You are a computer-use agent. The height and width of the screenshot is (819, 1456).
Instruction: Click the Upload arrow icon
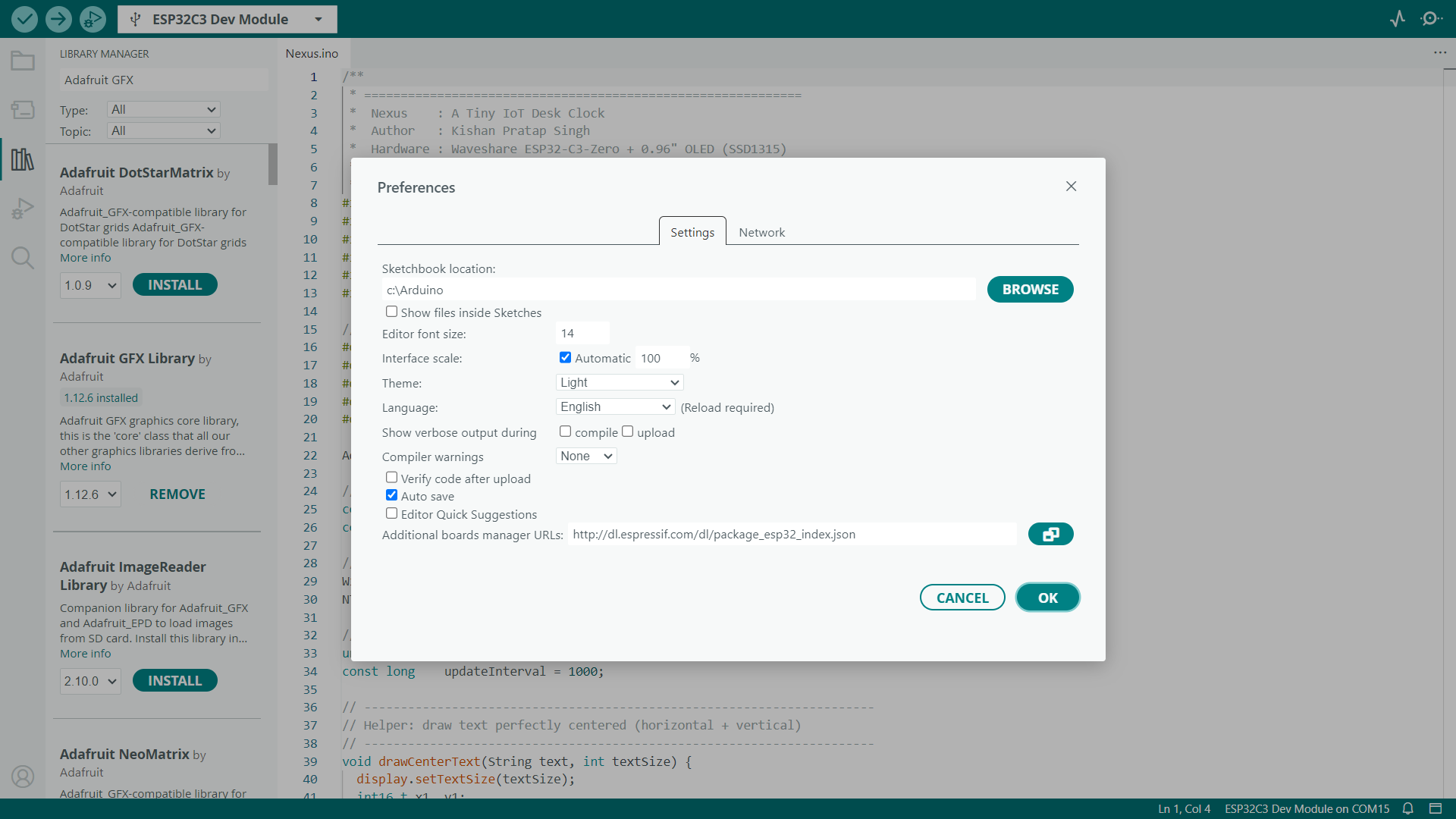click(x=58, y=19)
